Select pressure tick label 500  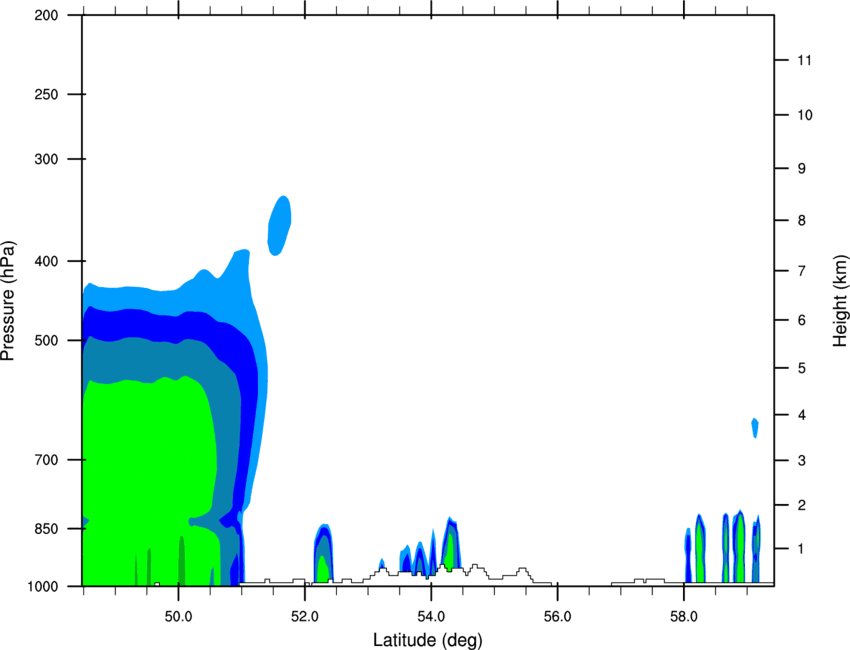(x=46, y=340)
